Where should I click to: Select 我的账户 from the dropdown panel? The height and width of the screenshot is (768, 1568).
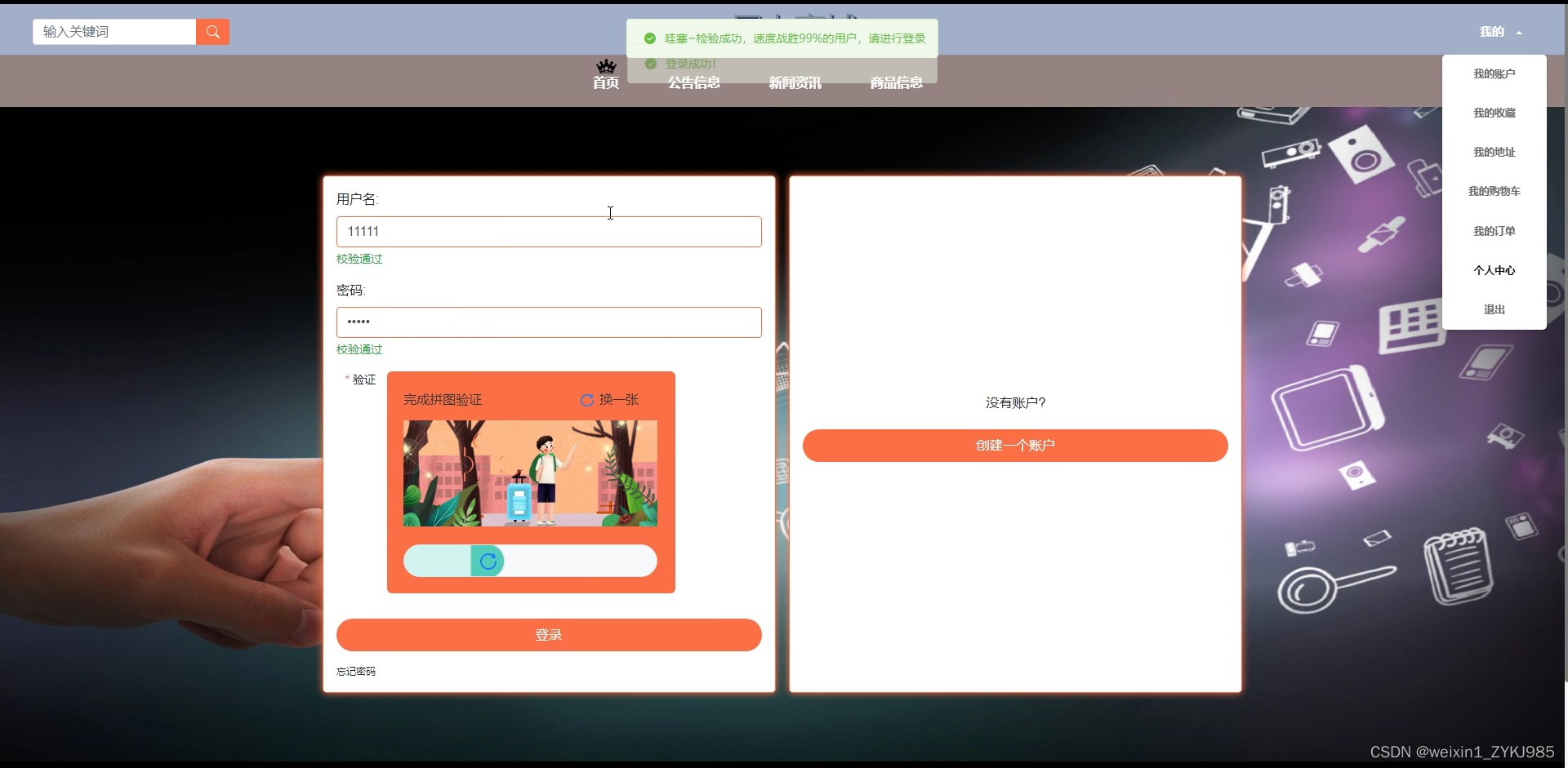(x=1493, y=73)
